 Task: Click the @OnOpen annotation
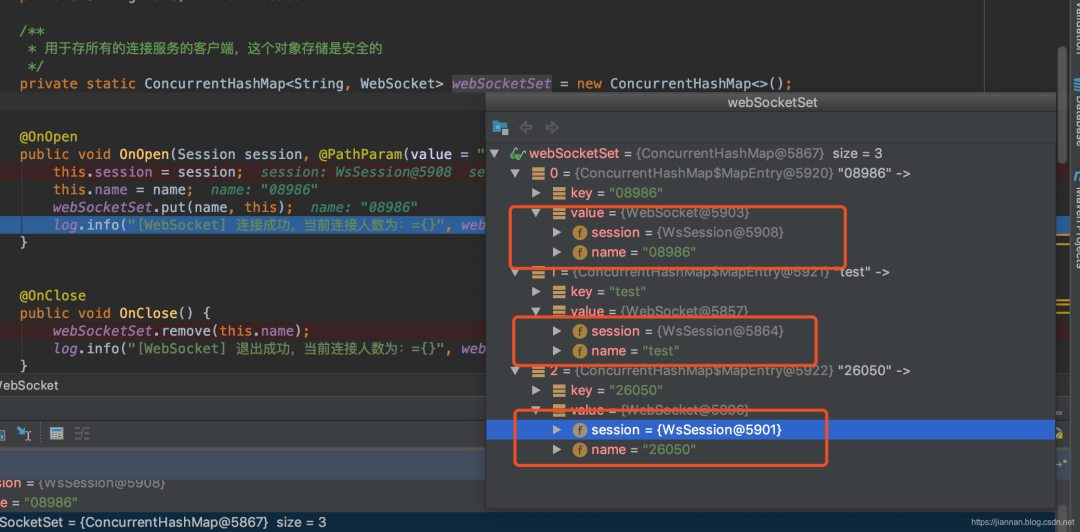click(48, 136)
